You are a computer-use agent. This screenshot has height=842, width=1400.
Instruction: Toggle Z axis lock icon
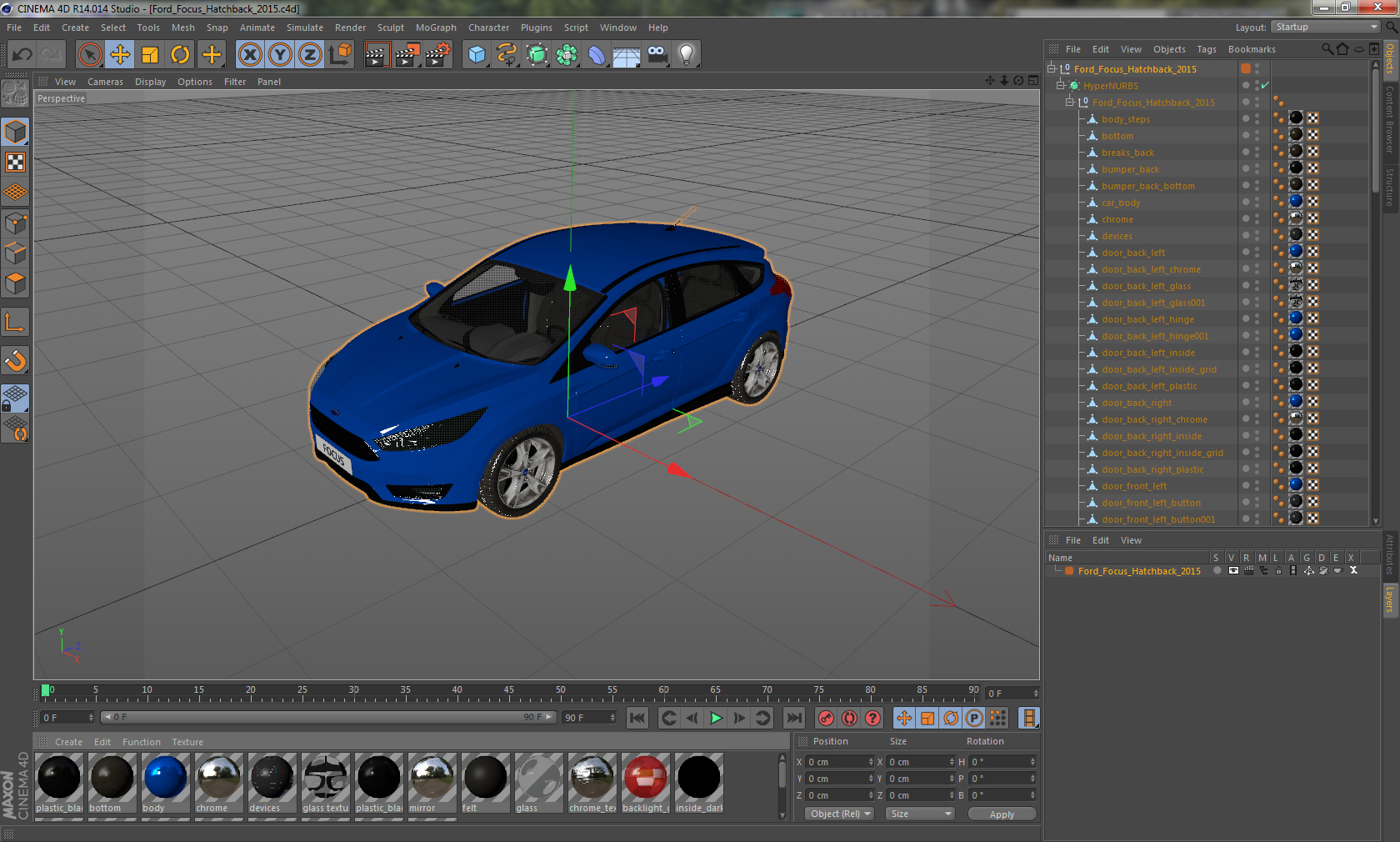pos(310,55)
